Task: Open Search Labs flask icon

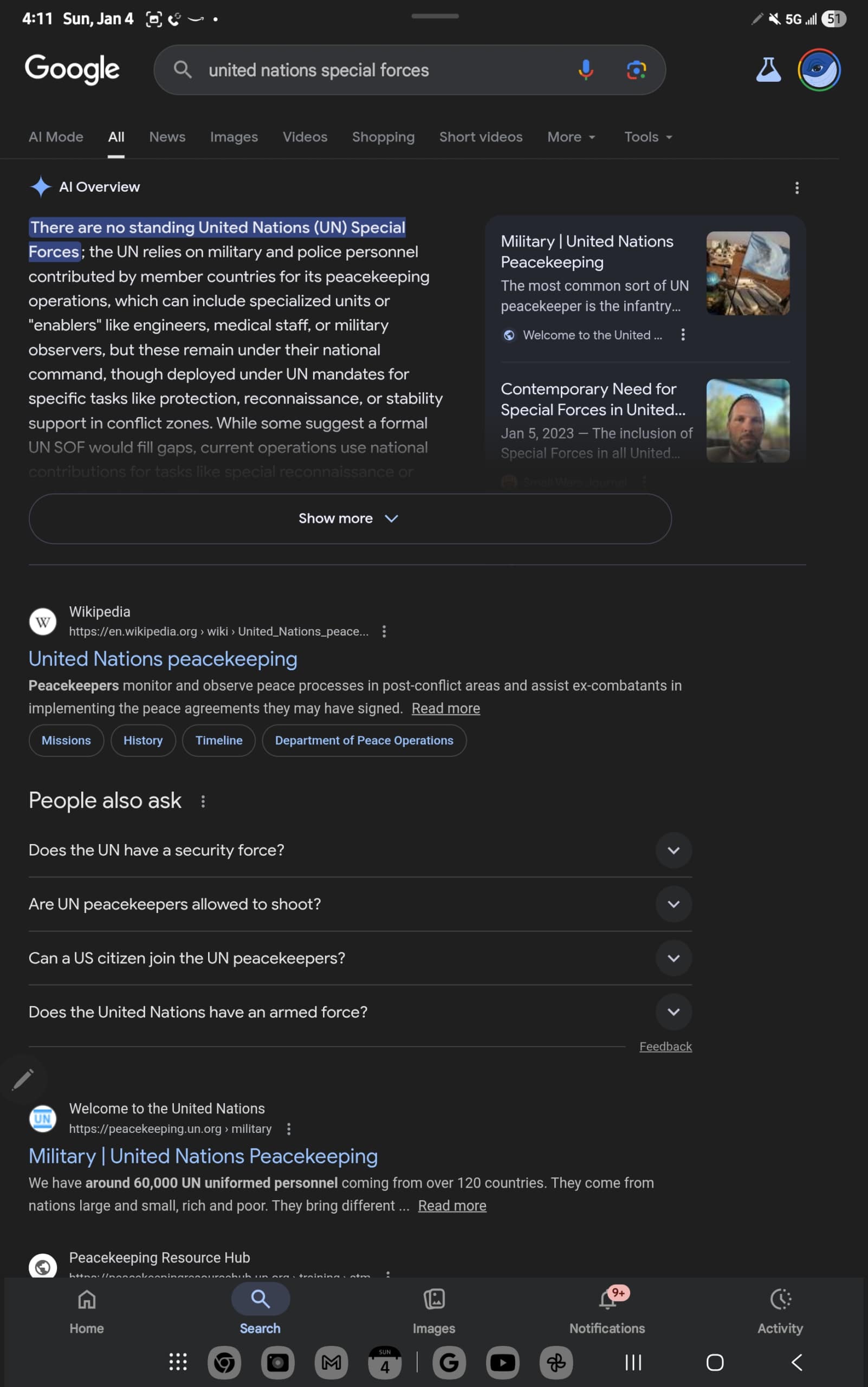Action: (x=768, y=70)
